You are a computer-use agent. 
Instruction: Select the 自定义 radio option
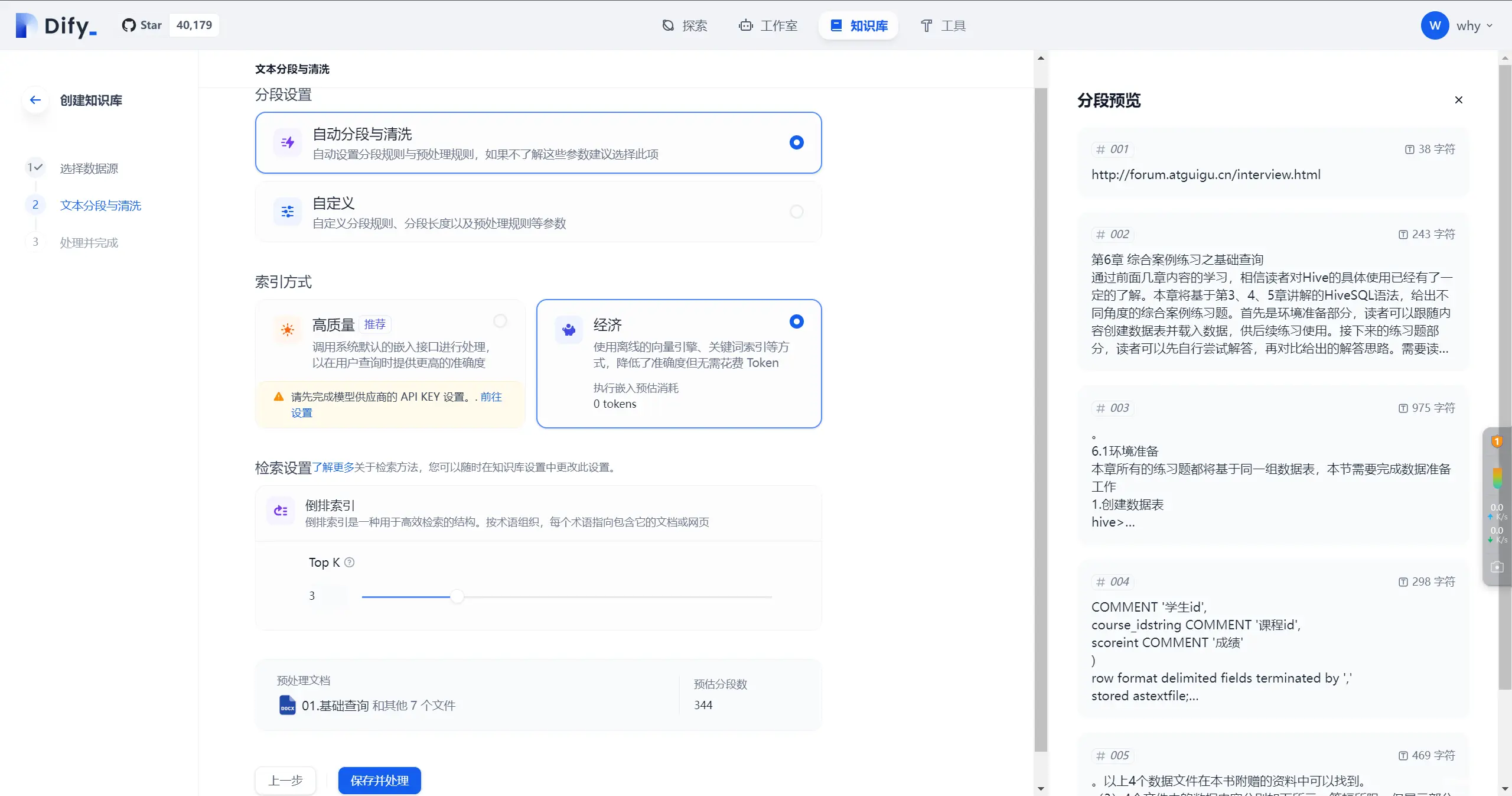coord(796,212)
